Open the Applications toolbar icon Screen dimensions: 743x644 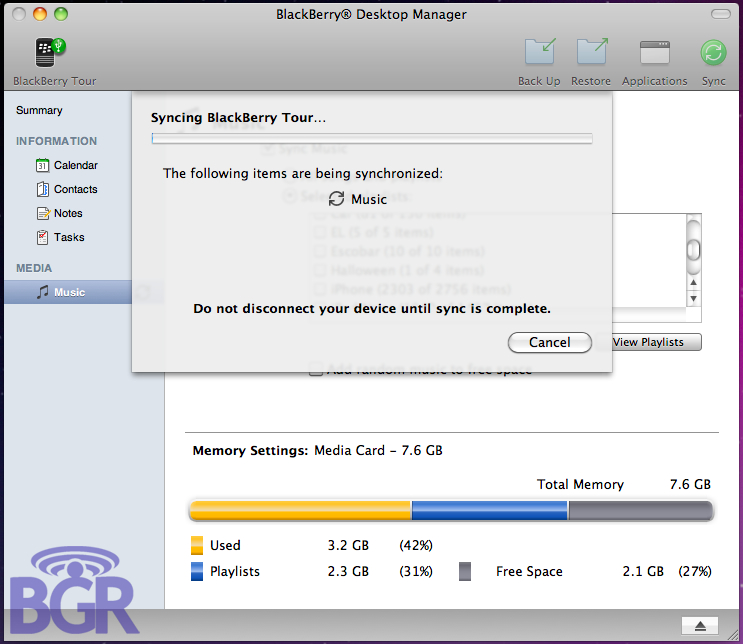tap(654, 52)
